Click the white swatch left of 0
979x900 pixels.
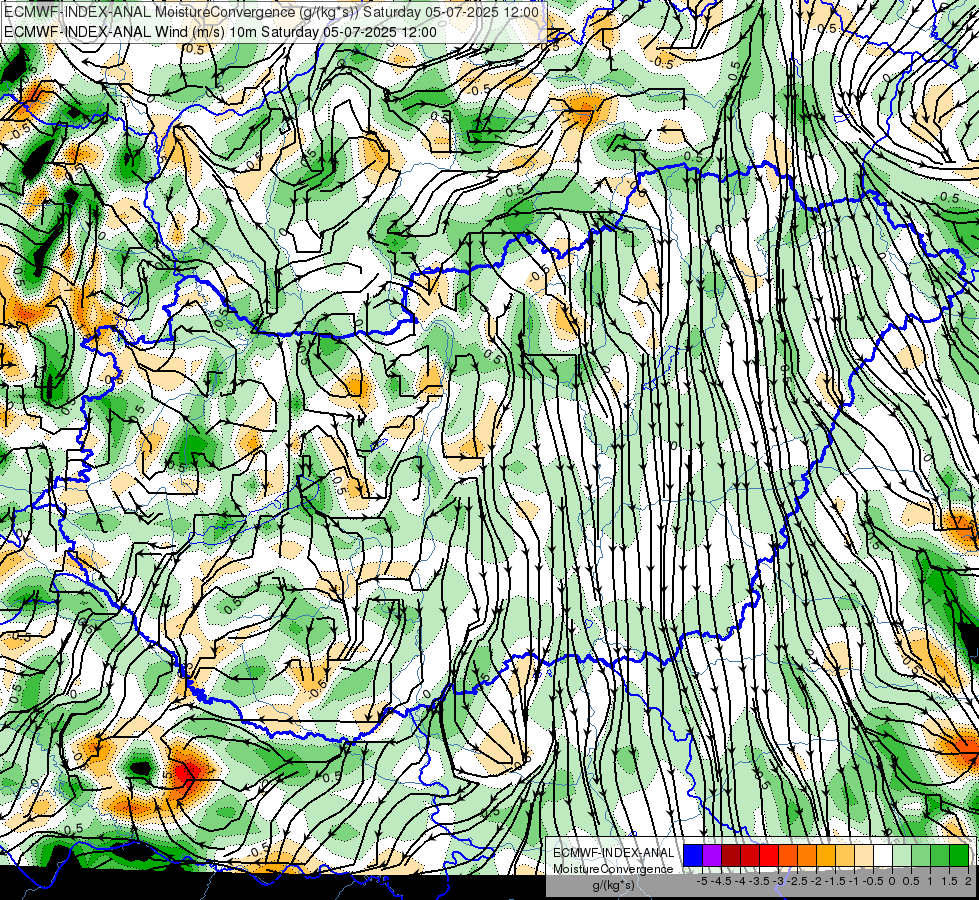tap(883, 855)
